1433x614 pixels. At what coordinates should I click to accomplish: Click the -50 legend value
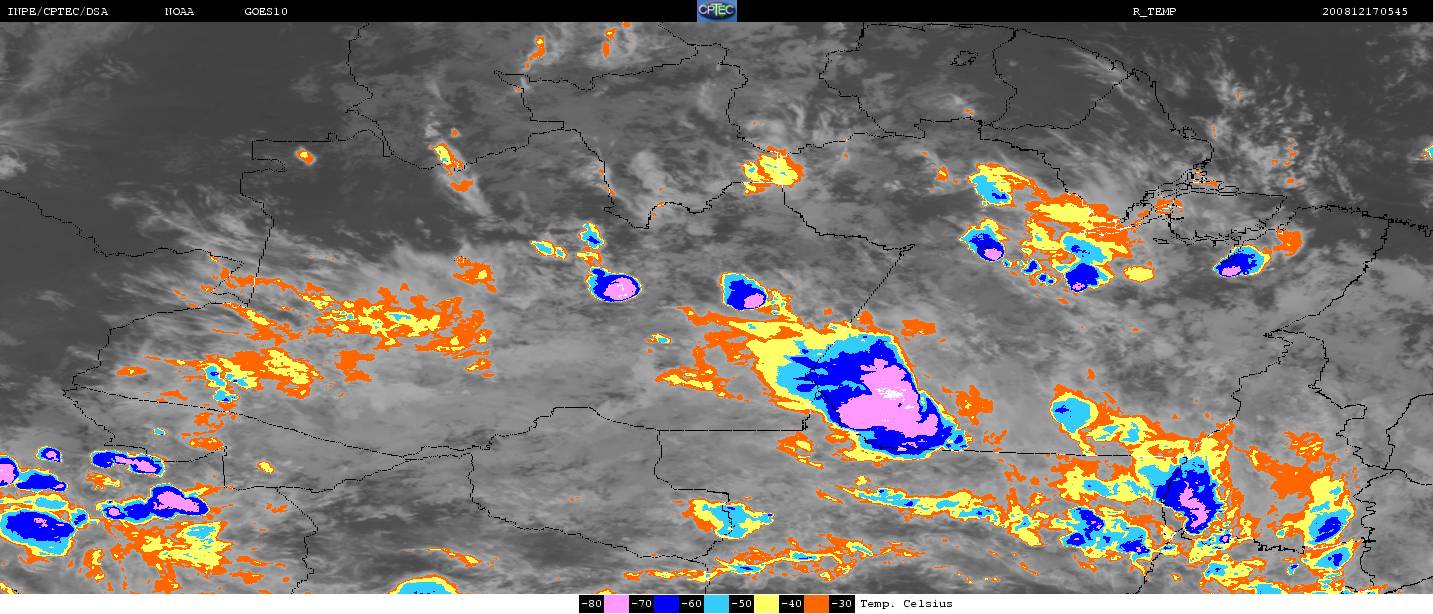tap(741, 604)
